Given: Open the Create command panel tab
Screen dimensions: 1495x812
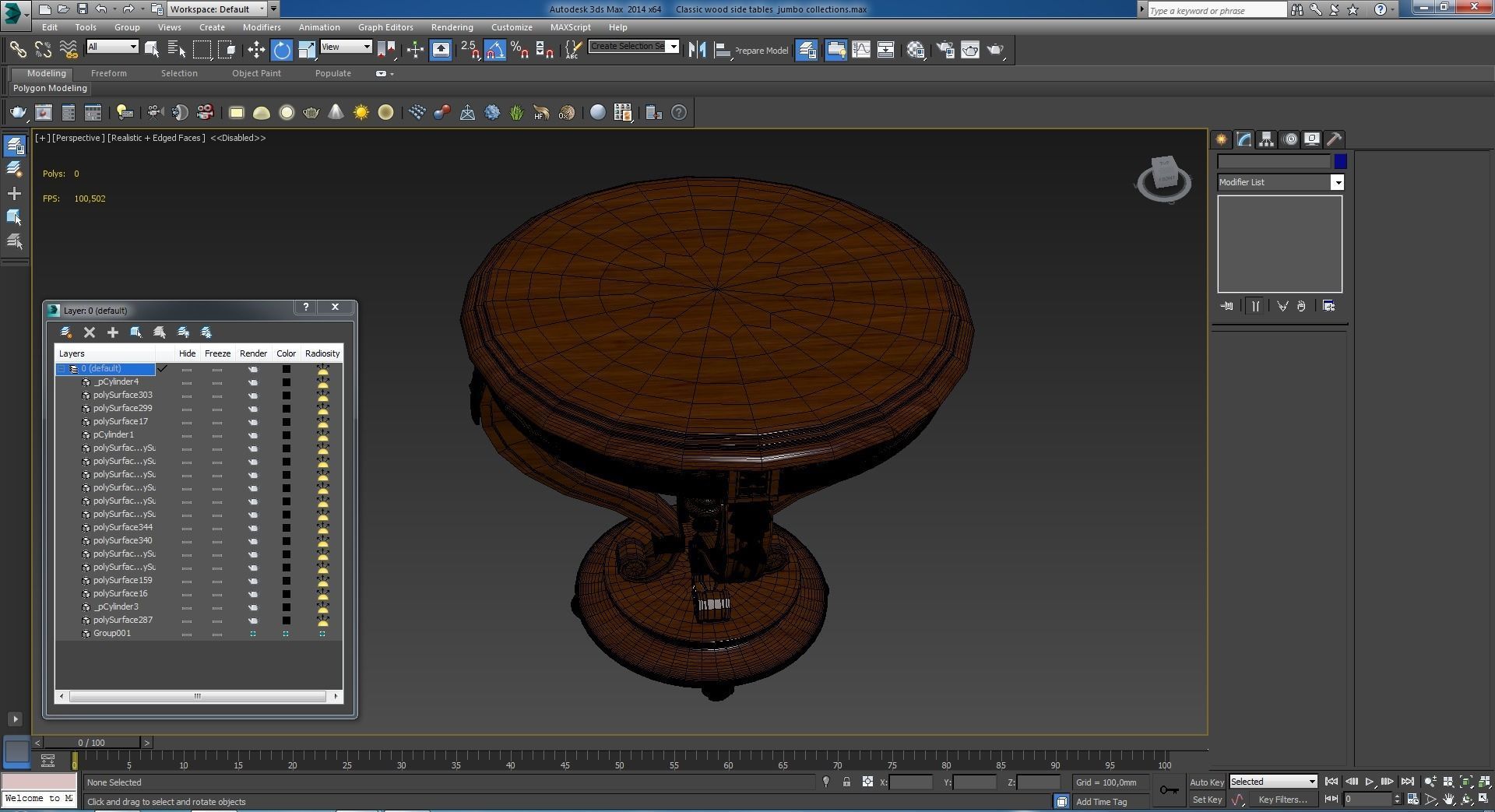Looking at the screenshot, I should 1222,139.
